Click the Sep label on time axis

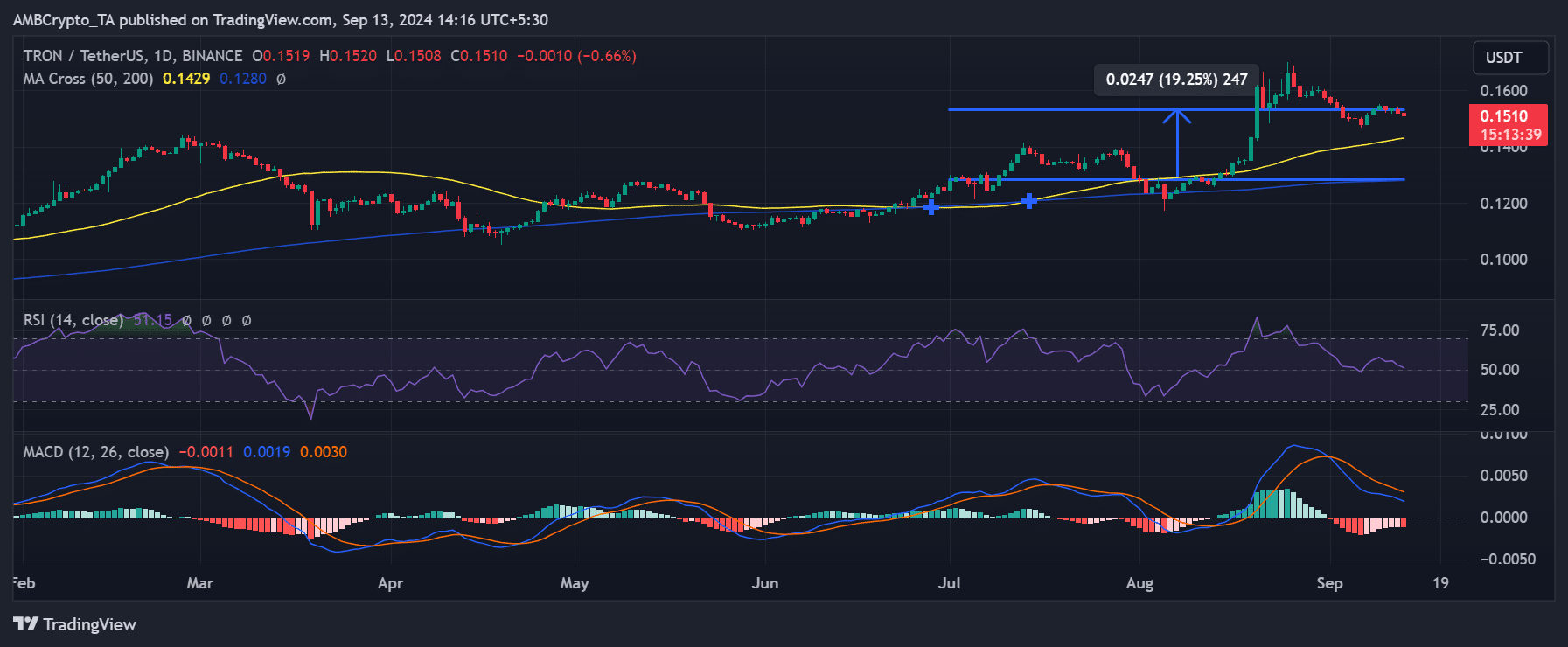[x=1329, y=583]
